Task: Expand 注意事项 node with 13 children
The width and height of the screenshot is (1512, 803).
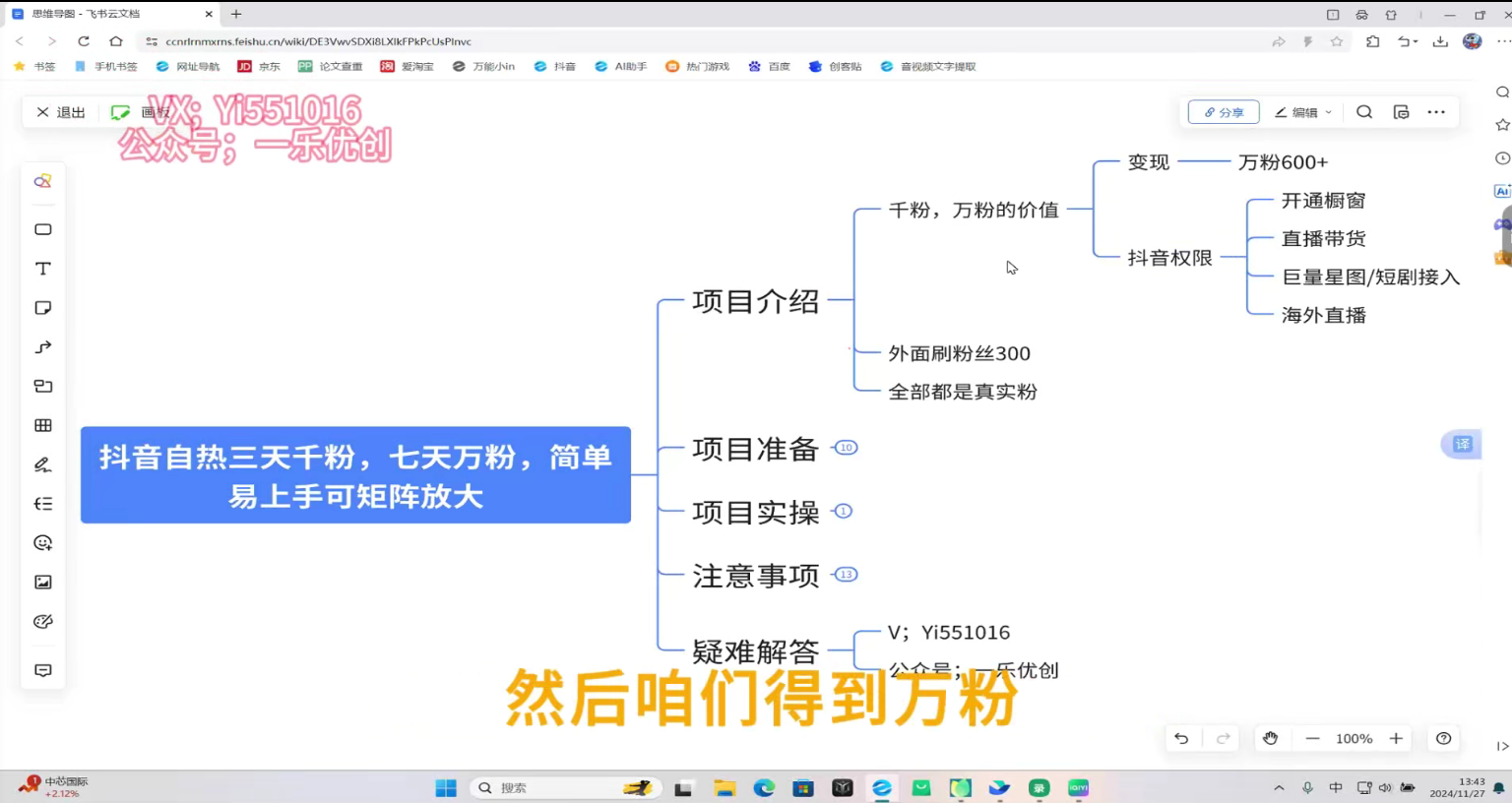Action: pos(846,575)
